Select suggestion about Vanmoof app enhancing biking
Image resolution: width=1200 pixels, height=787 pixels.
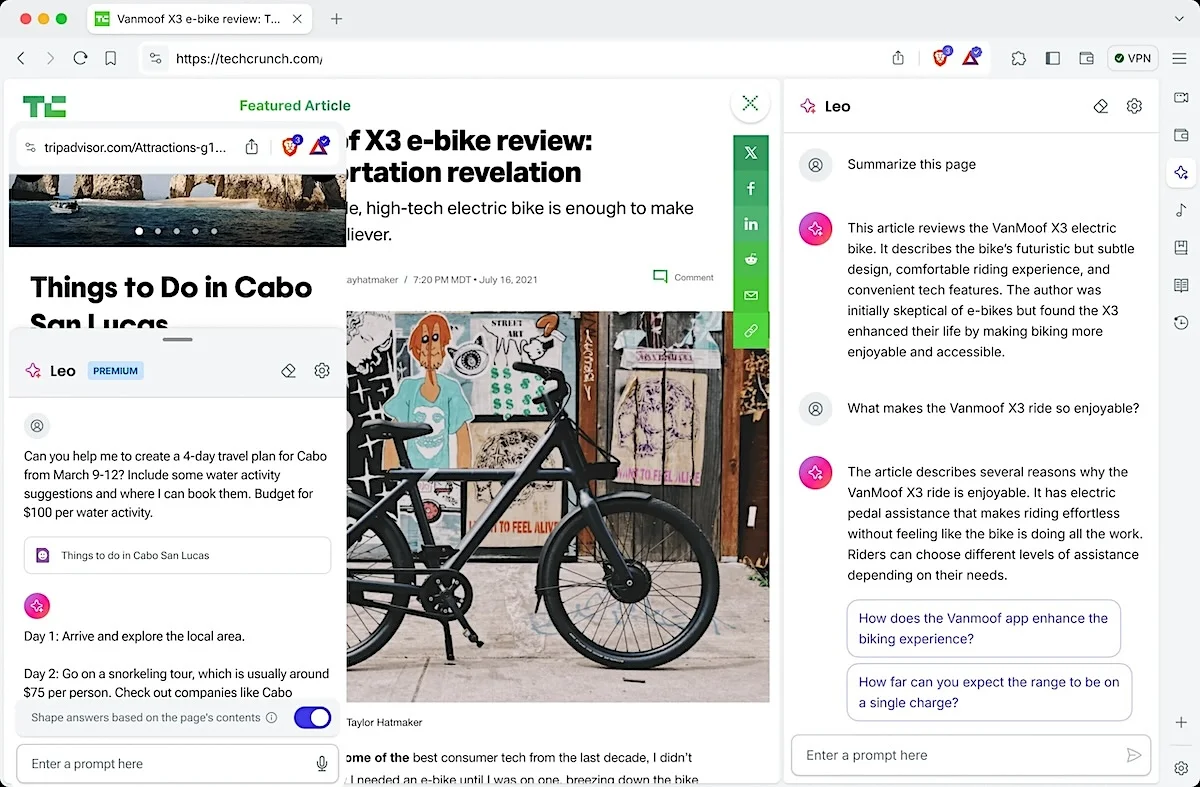[983, 629]
